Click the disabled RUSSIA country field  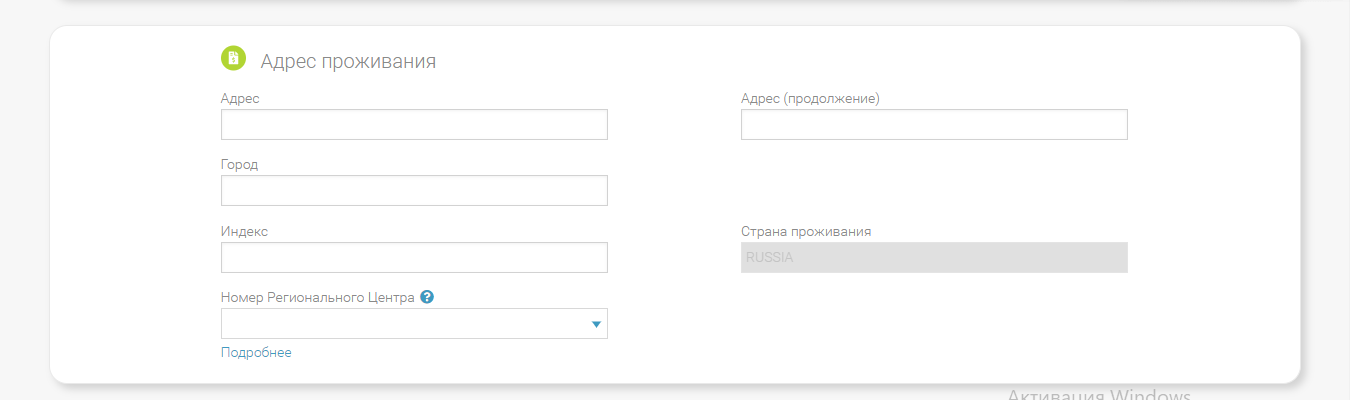click(x=934, y=258)
